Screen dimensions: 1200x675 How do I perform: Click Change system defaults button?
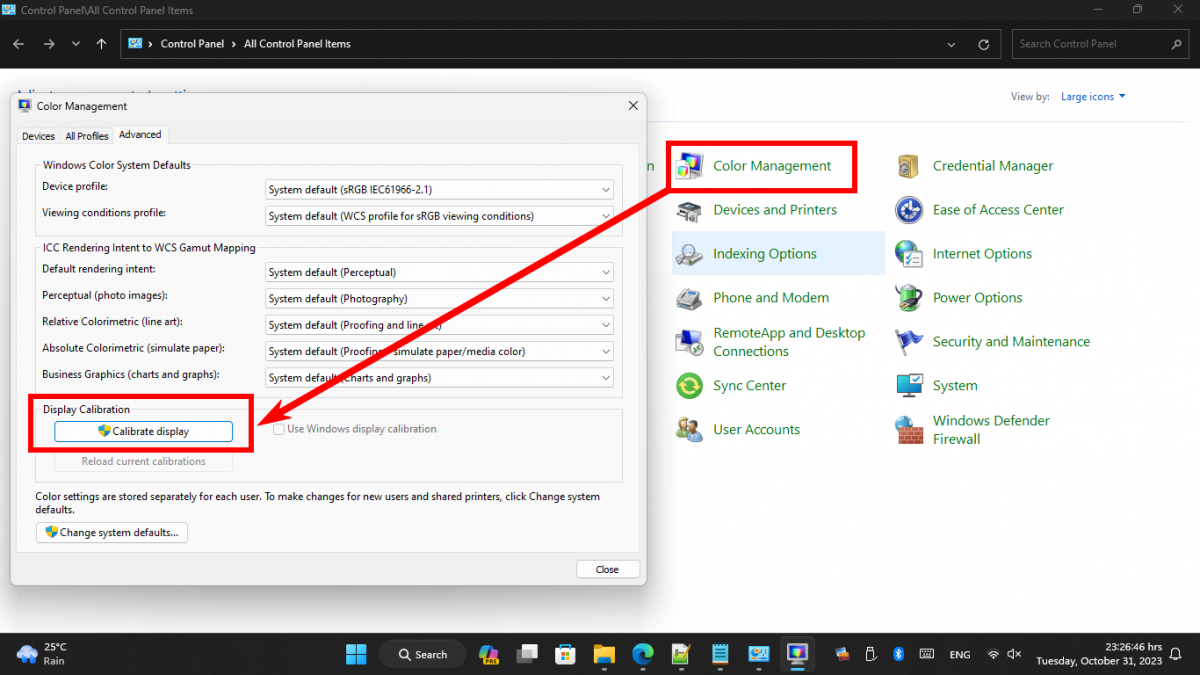[112, 532]
